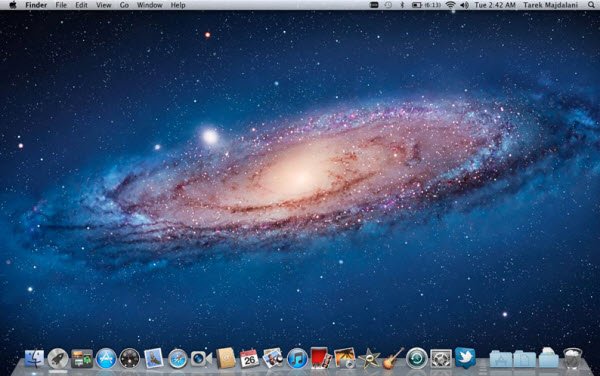
Task: Toggle Bluetooth menu bar icon
Action: pos(402,5)
